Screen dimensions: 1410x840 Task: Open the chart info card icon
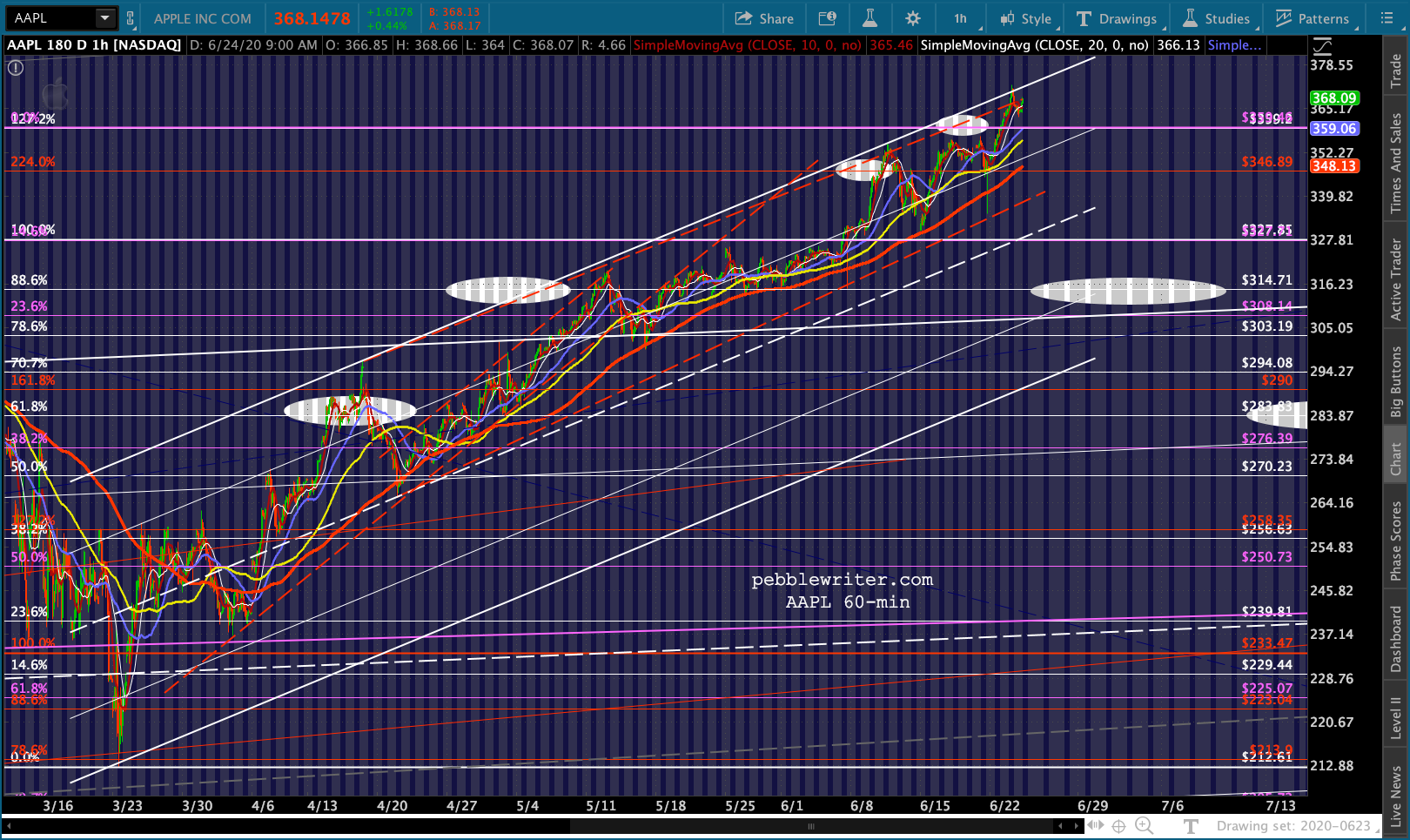coord(827,18)
